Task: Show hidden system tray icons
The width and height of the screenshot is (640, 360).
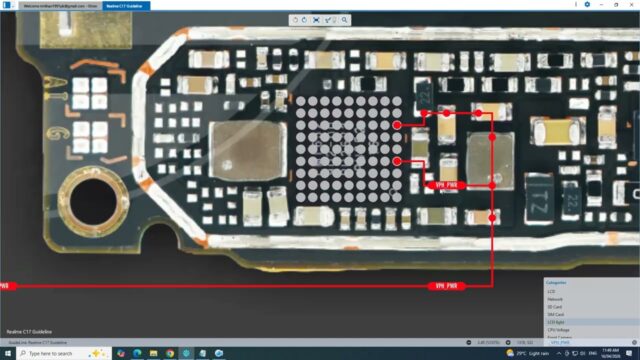Action: tap(559, 353)
